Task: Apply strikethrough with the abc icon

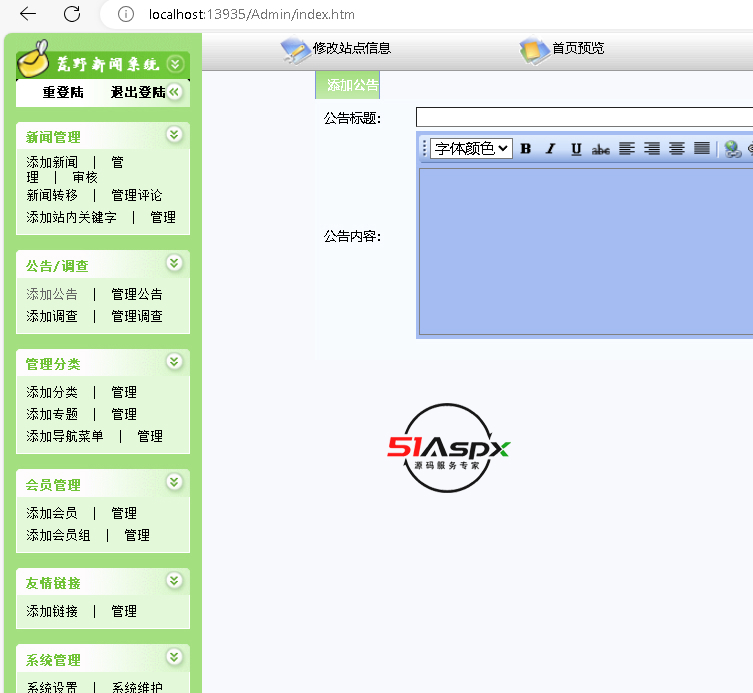Action: click(601, 149)
